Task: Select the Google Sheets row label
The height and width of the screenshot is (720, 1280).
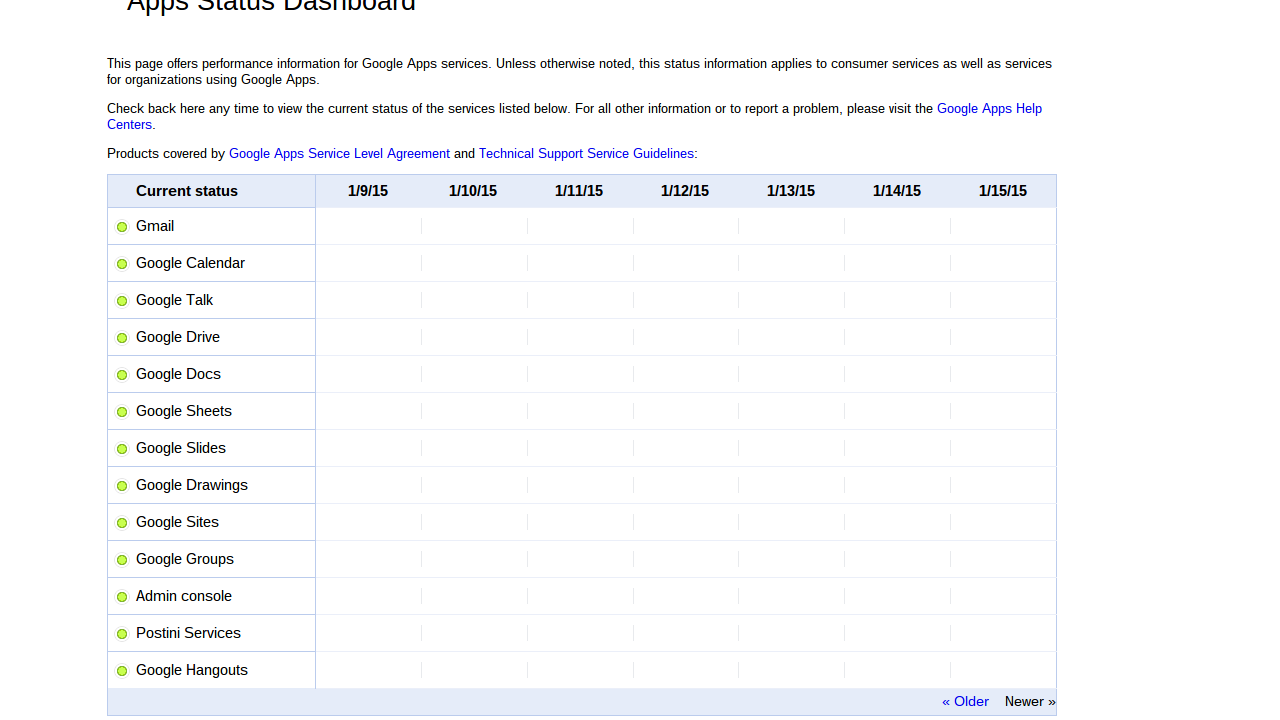Action: (x=184, y=411)
